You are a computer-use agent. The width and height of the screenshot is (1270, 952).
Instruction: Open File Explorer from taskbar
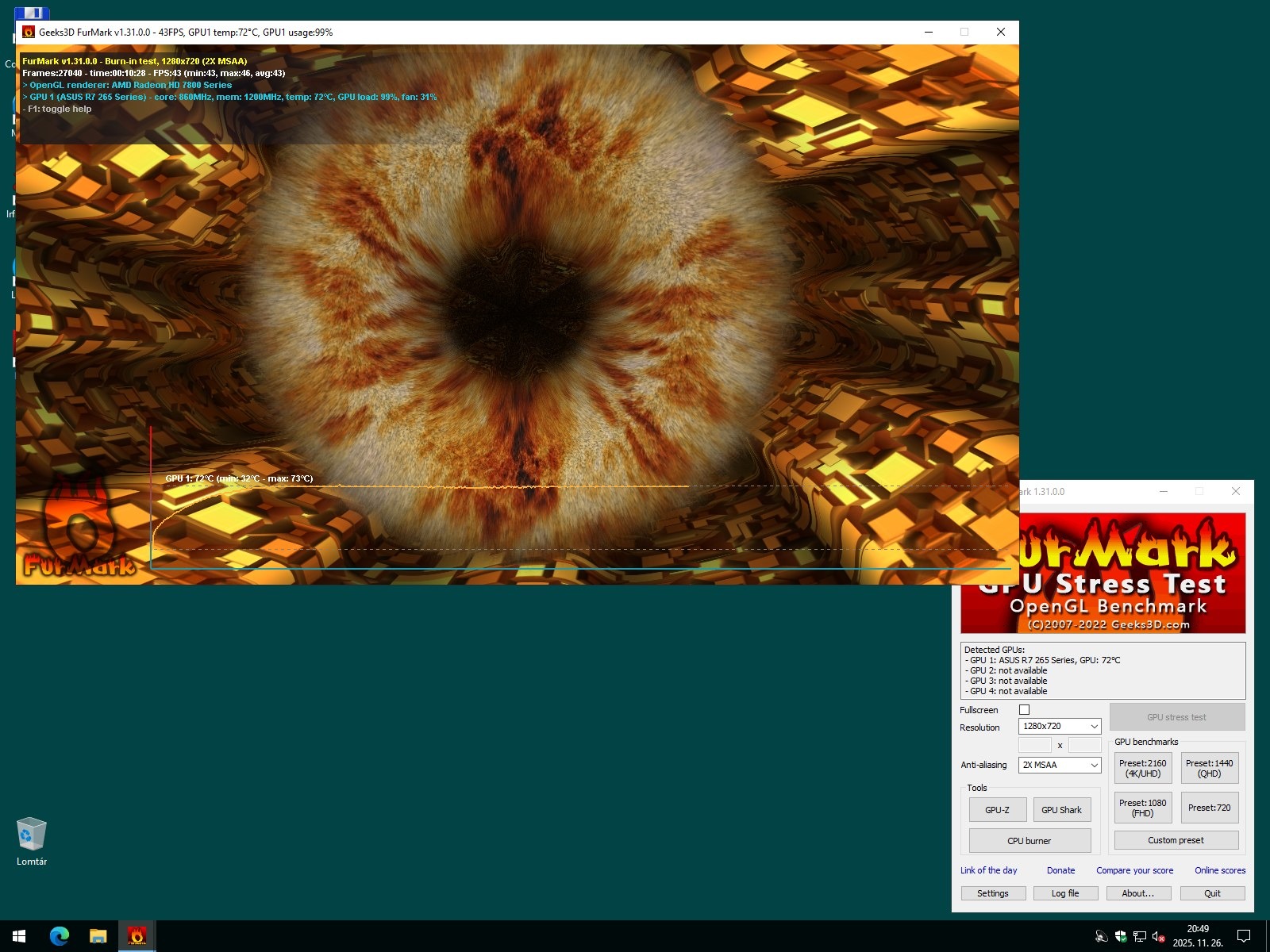(x=98, y=936)
